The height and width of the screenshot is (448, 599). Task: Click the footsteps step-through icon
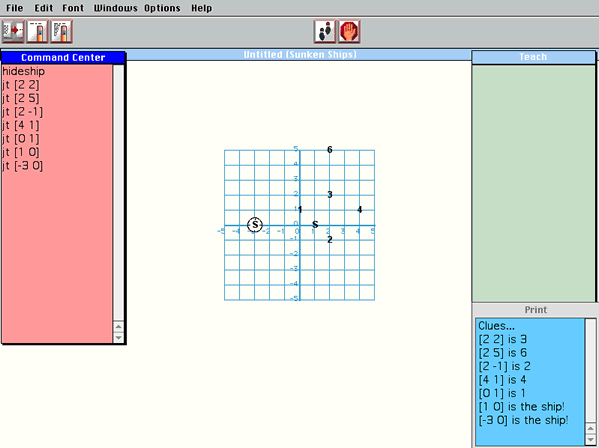[325, 31]
